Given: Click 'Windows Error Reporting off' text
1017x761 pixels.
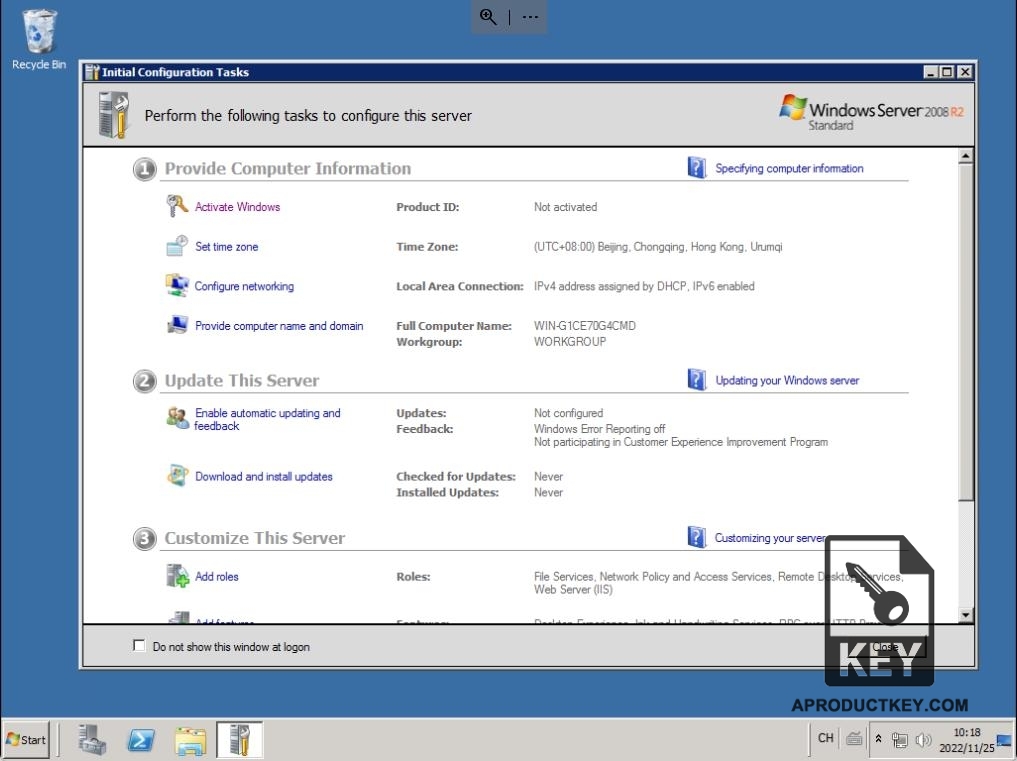Looking at the screenshot, I should (x=599, y=429).
